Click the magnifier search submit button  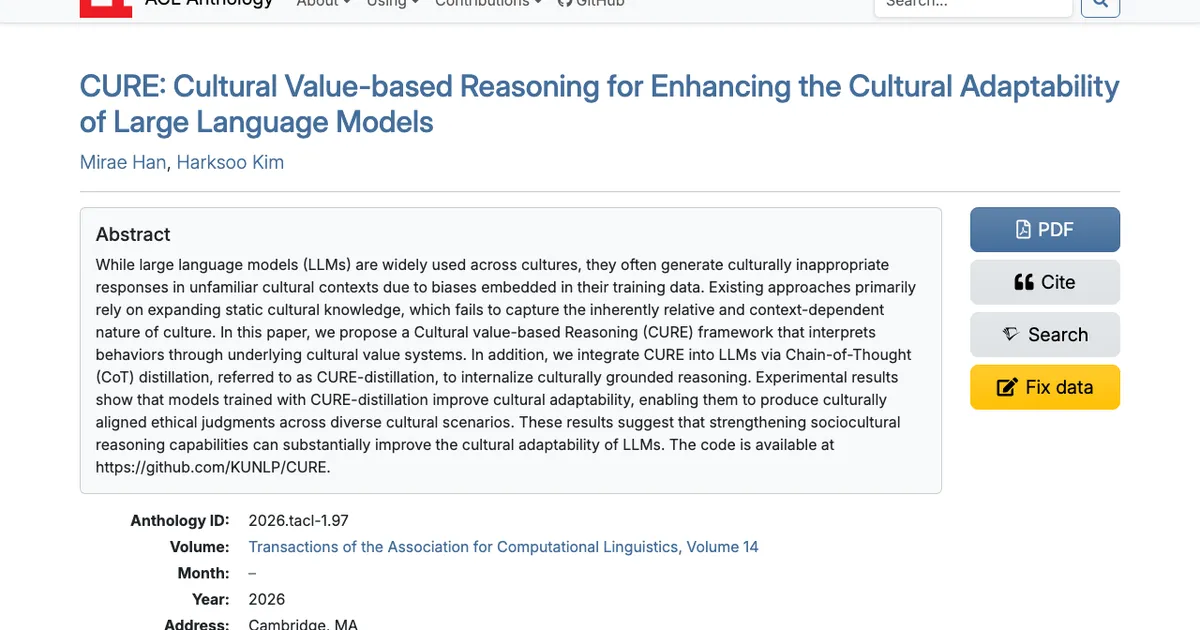(x=1101, y=6)
